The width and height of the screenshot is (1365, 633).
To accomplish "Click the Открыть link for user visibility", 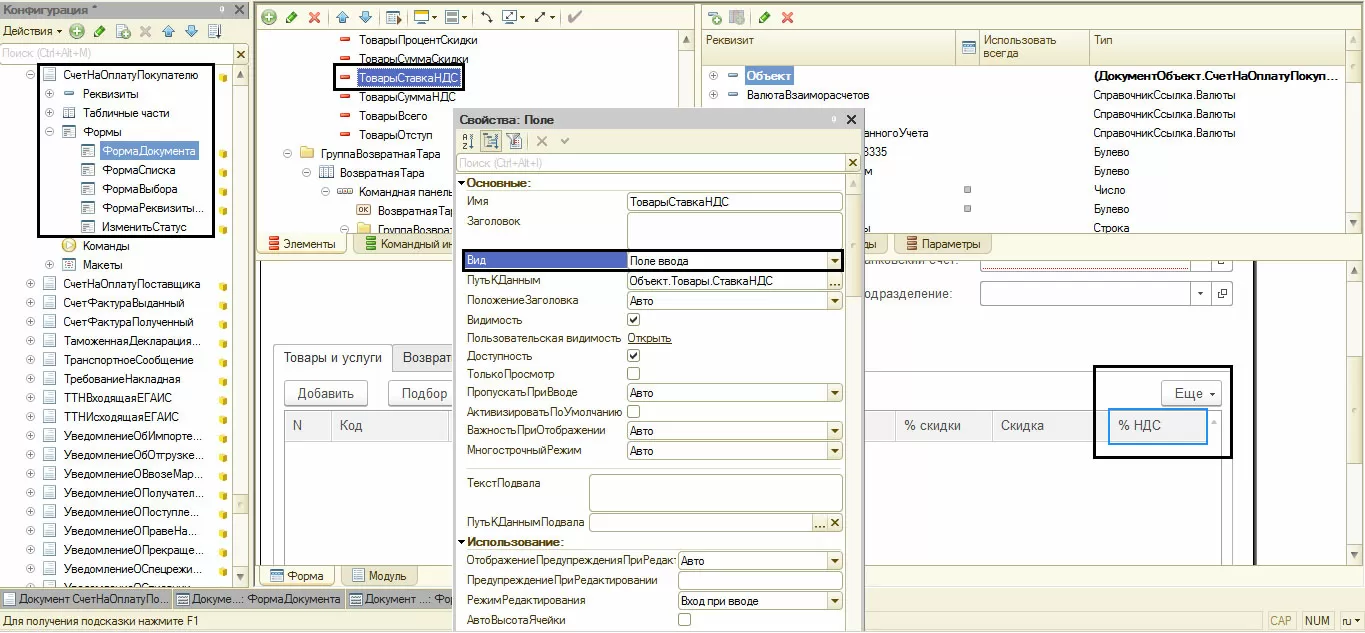I will 649,338.
